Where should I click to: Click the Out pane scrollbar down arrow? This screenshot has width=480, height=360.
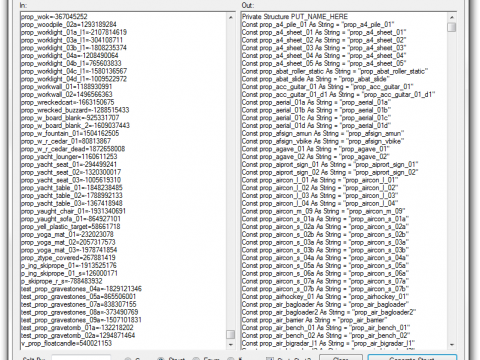(x=452, y=345)
